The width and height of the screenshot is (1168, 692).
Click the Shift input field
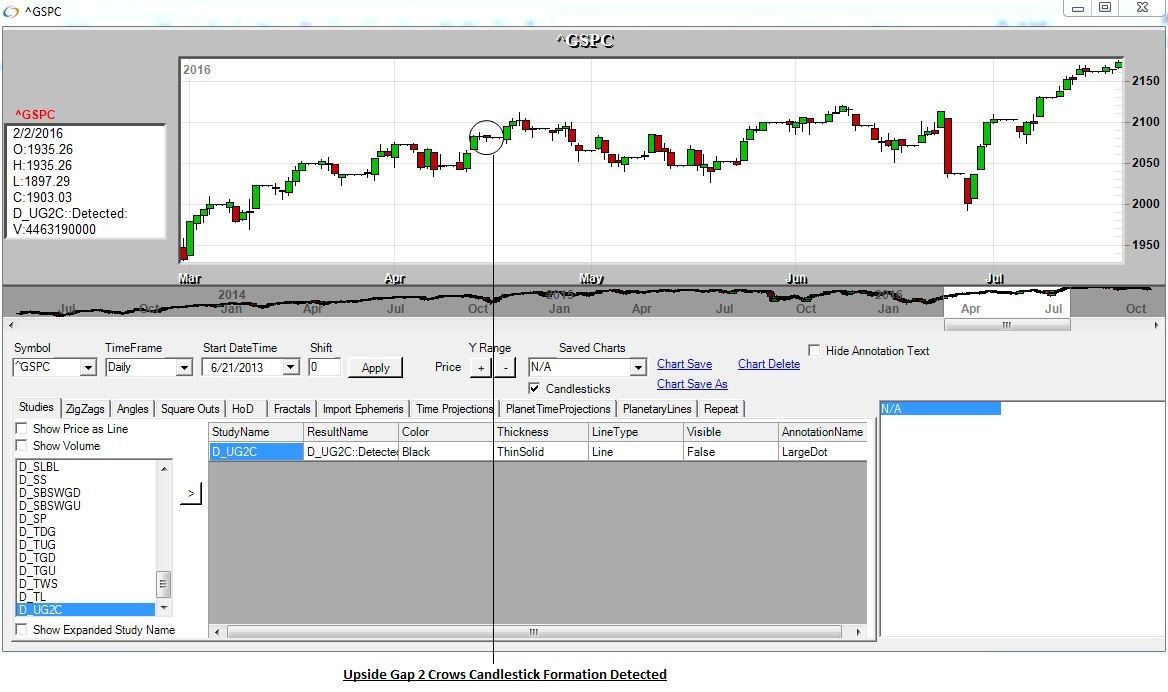[x=324, y=368]
